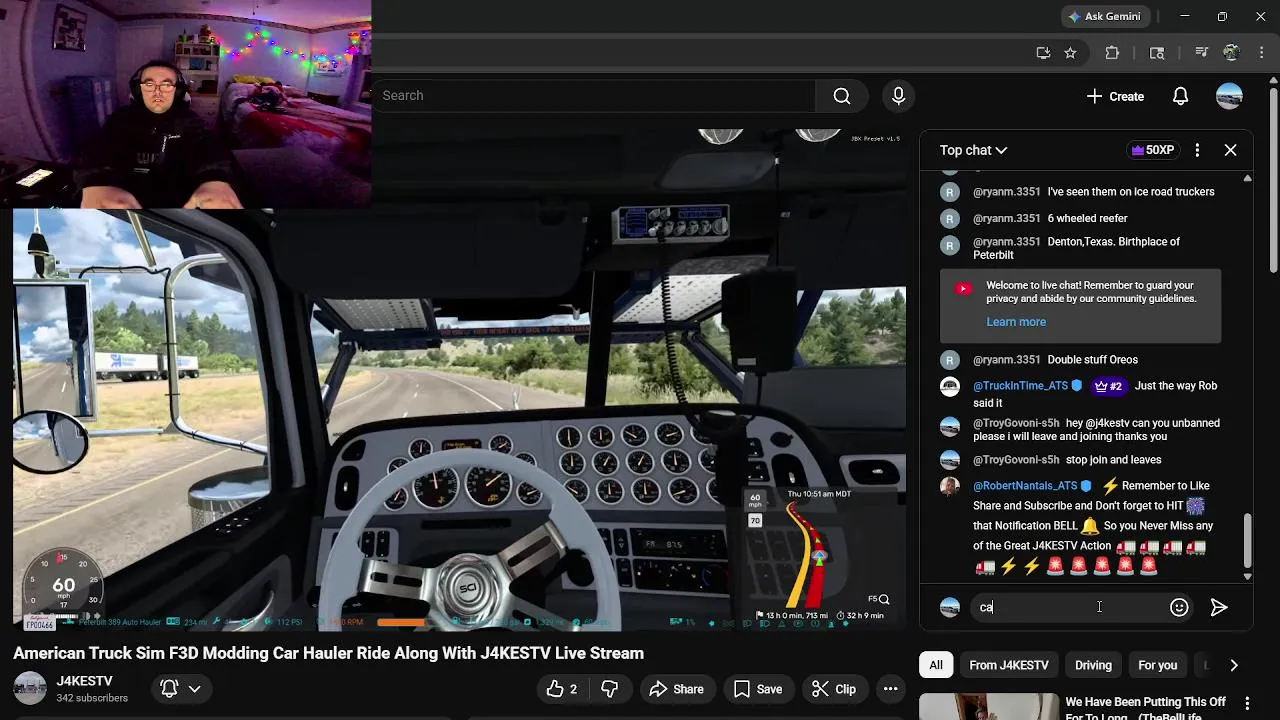Click the @RobertNantais_ATS username in chat

point(1025,486)
